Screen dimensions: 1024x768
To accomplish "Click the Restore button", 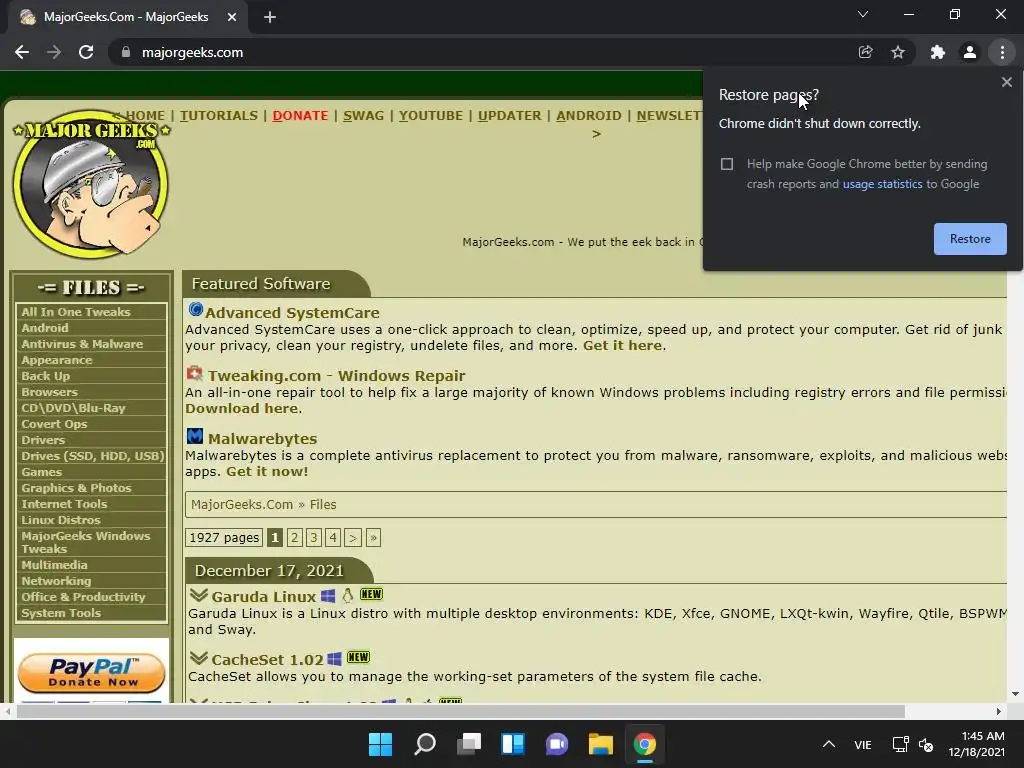I will (970, 239).
